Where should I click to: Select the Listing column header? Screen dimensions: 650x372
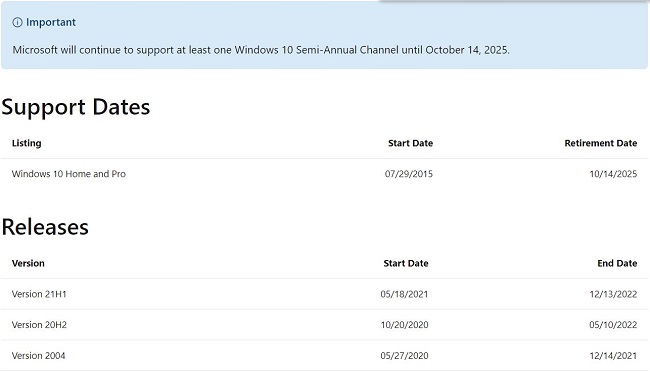27,143
